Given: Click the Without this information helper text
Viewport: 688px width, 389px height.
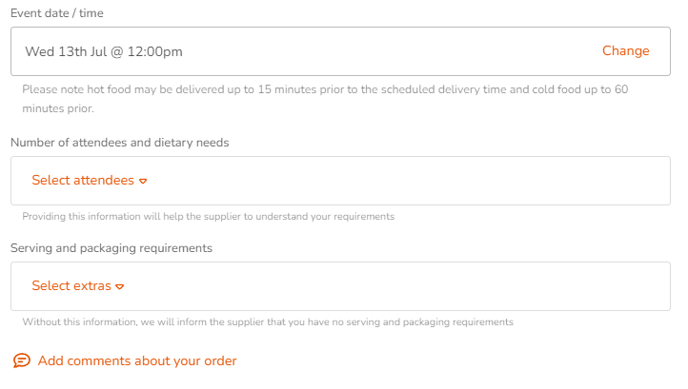Looking at the screenshot, I should 268,322.
